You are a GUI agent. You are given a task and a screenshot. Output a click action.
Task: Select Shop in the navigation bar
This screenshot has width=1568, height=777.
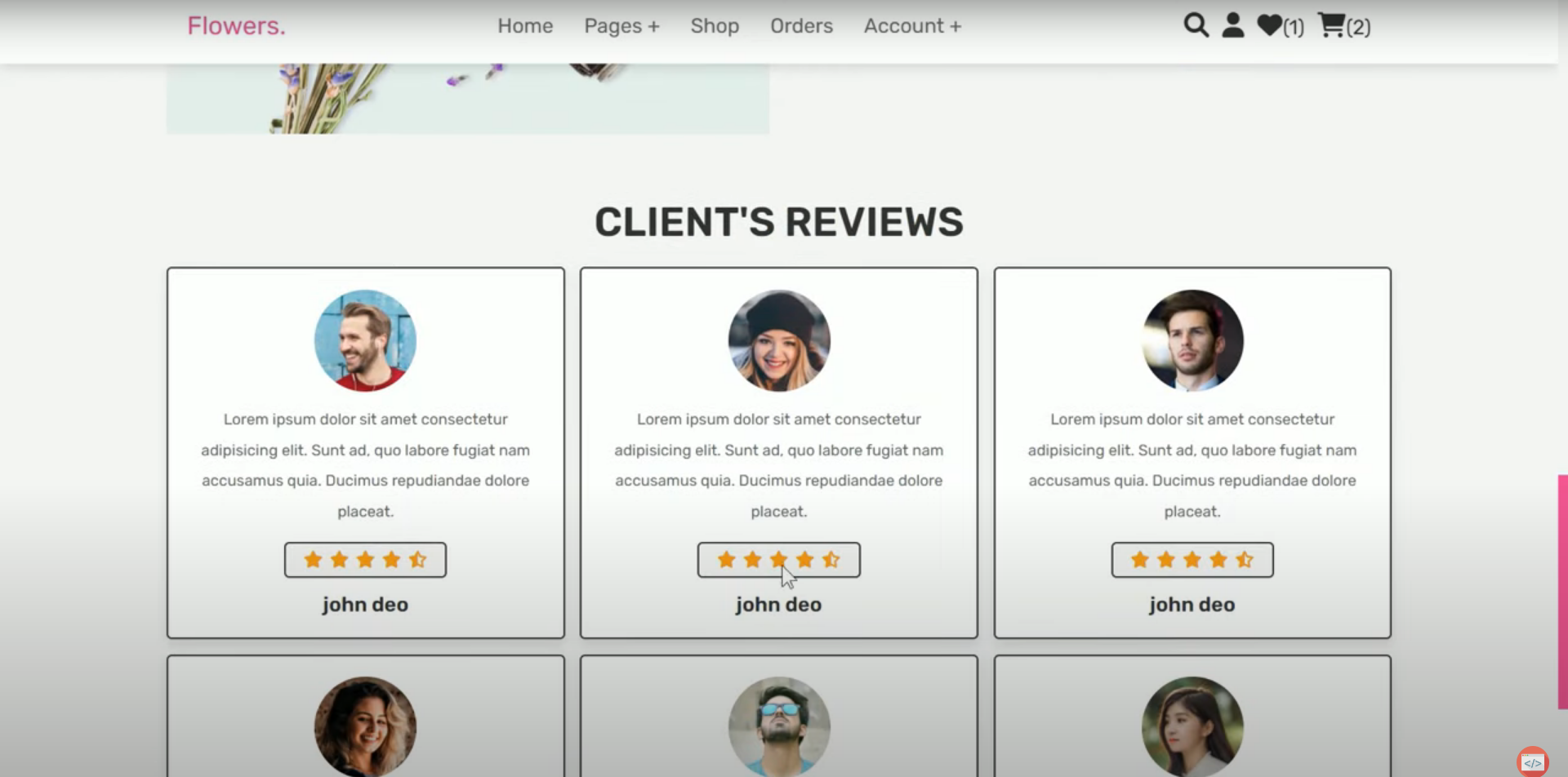coord(715,25)
